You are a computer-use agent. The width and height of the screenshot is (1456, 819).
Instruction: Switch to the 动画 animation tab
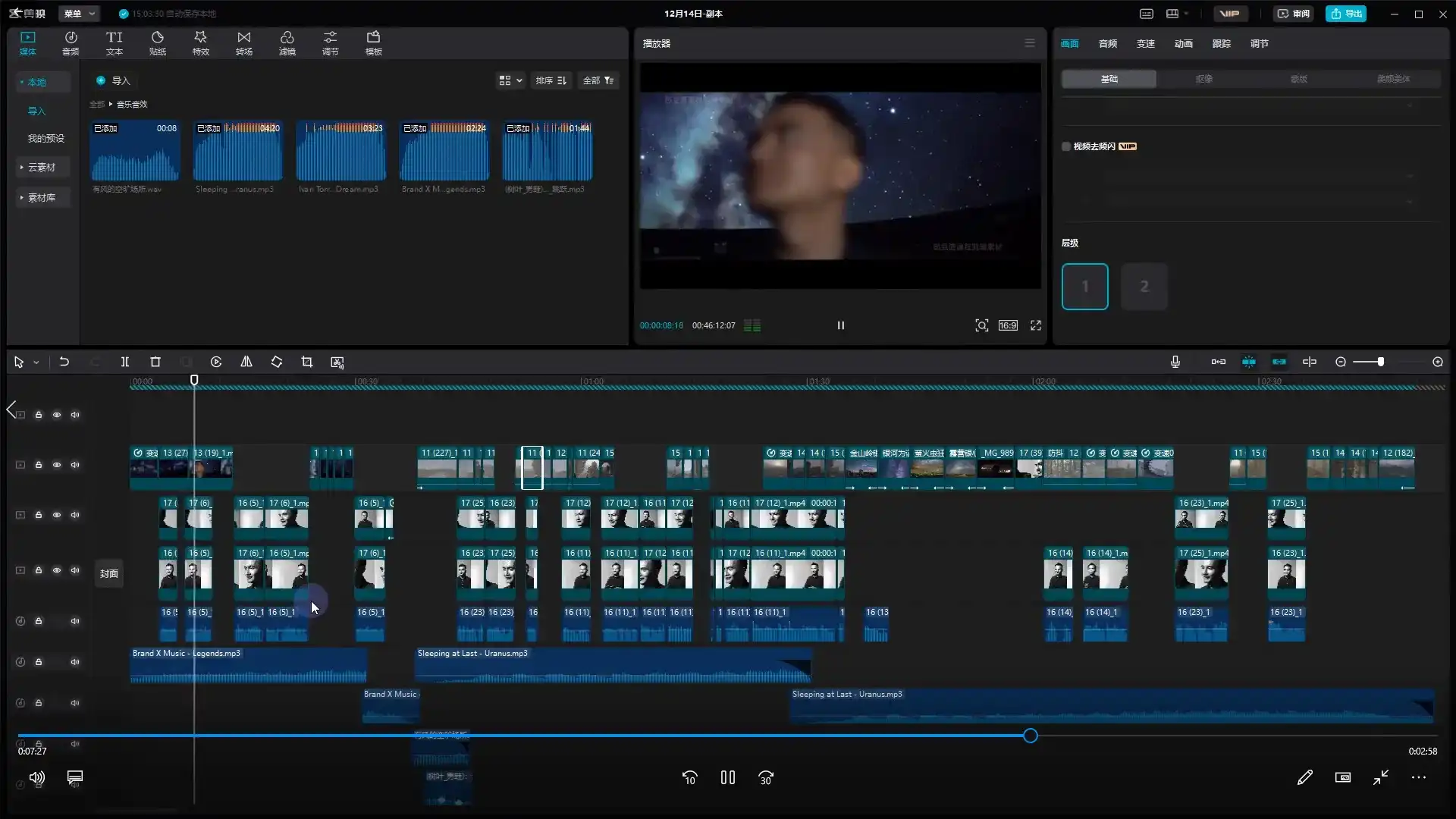[1183, 43]
